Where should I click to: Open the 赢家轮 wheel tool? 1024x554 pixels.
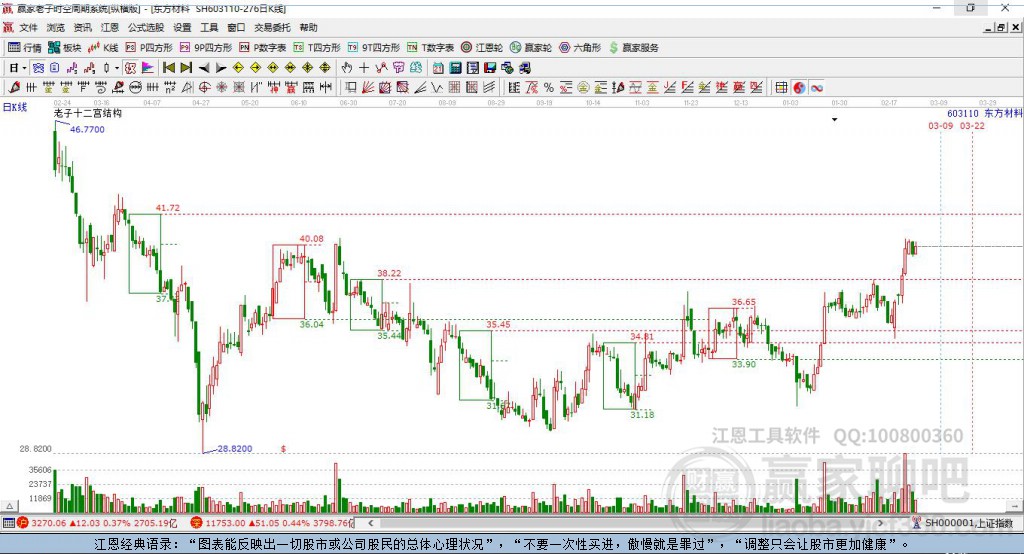click(531, 48)
